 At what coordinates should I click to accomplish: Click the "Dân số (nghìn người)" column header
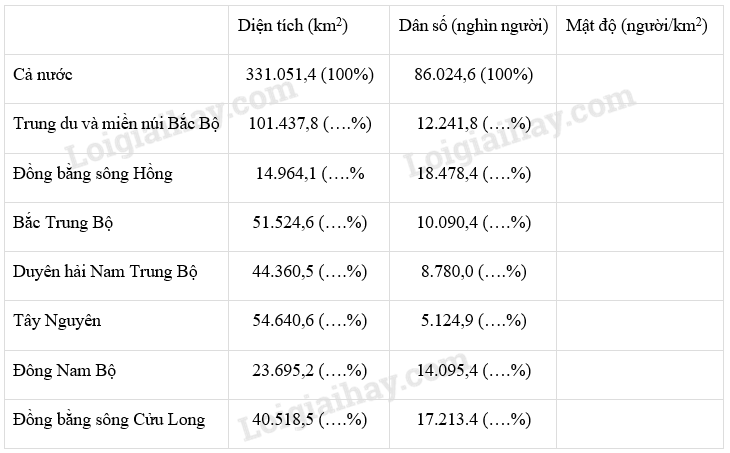point(473,26)
